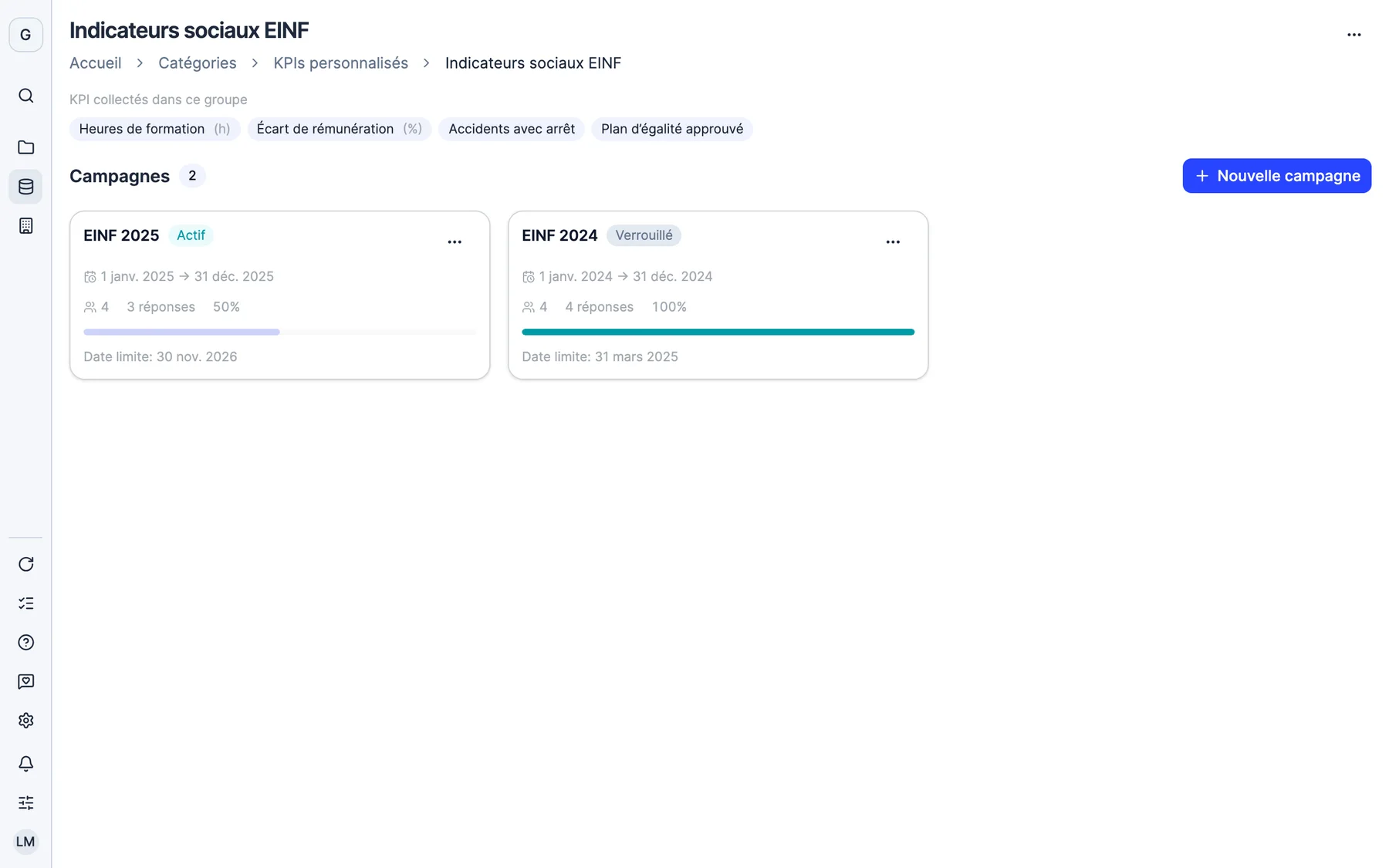Click '4 réponses' text on EINF 2024

coord(599,307)
